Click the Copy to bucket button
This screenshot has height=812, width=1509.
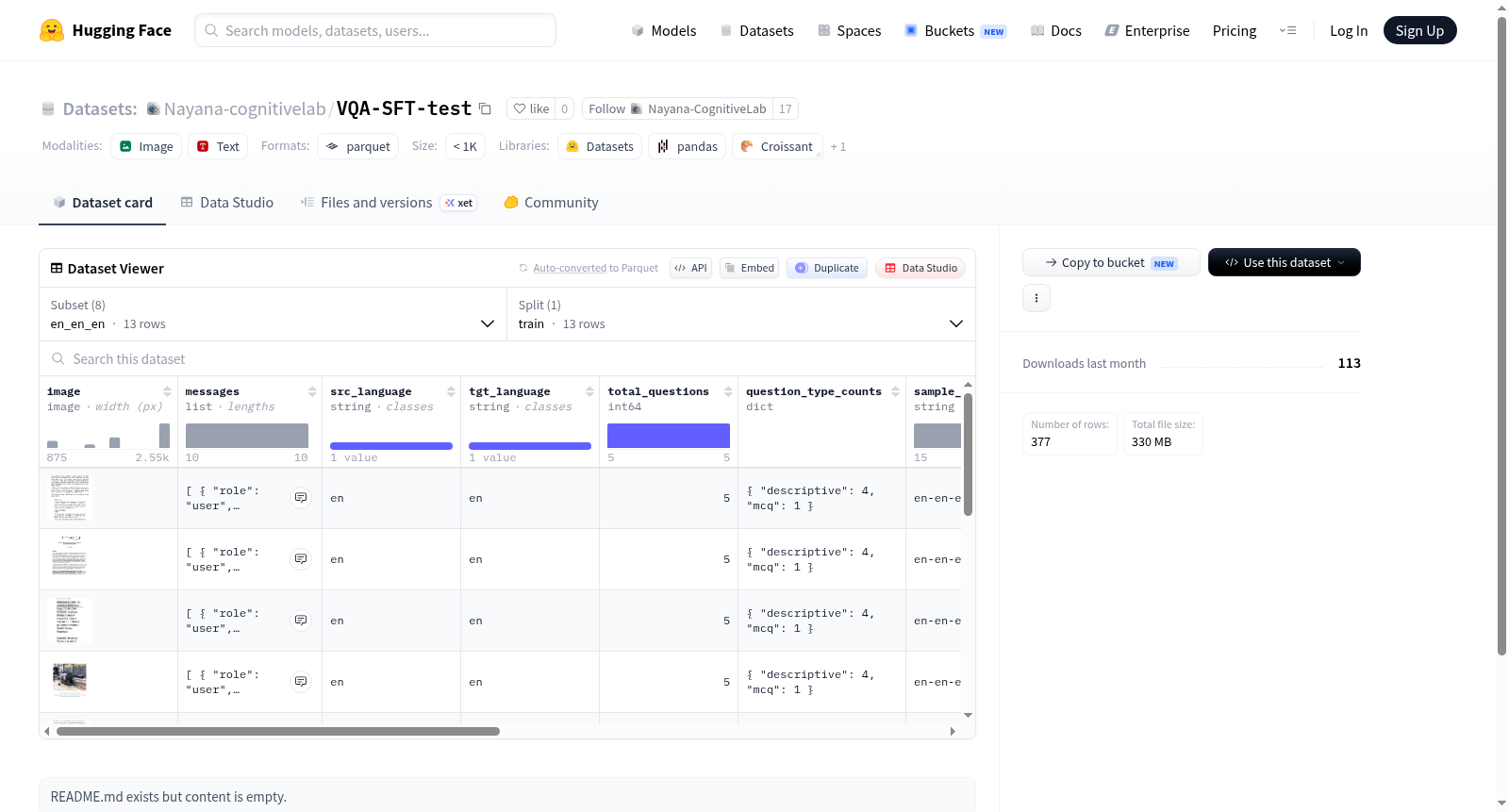[1111, 262]
